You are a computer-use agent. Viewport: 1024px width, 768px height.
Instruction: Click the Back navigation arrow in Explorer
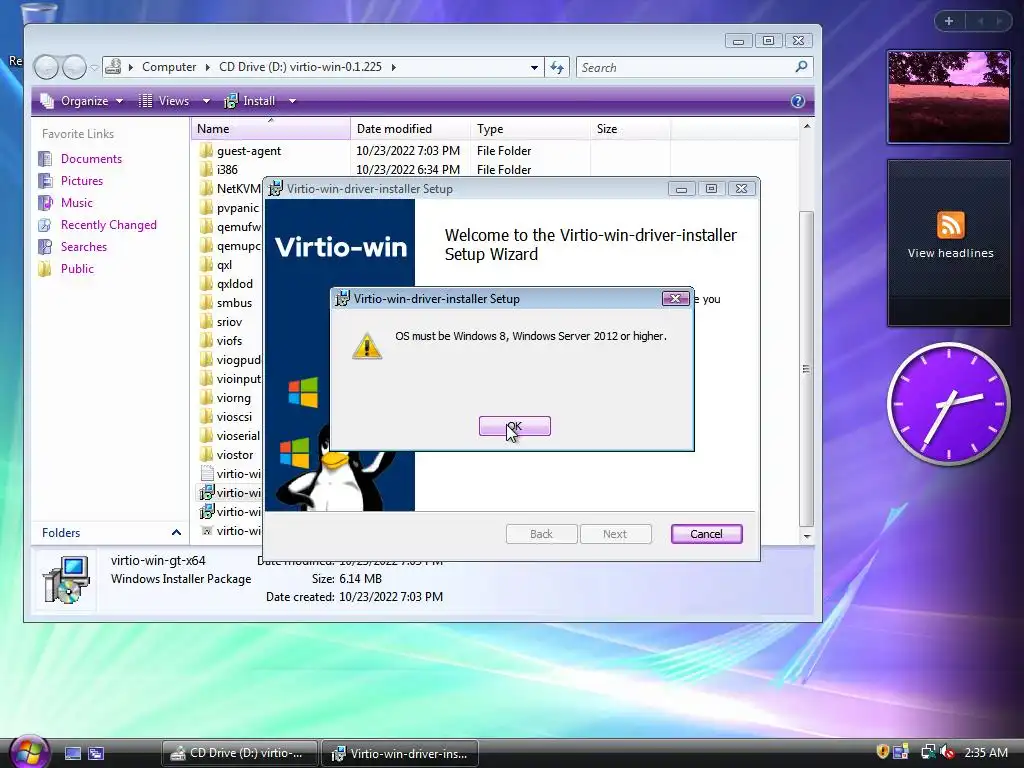point(46,67)
